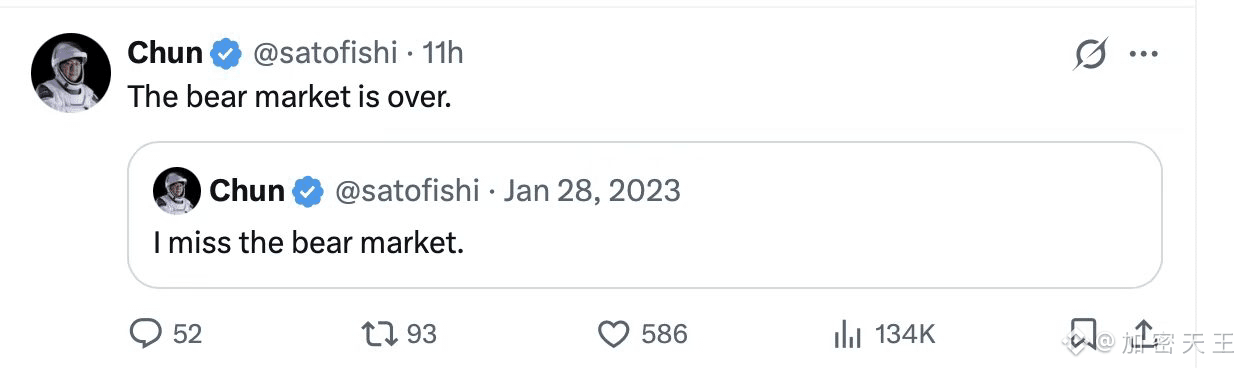Click the quoted tweet's verified badge
The width and height of the screenshot is (1242, 368).
pyautogui.click(x=308, y=190)
